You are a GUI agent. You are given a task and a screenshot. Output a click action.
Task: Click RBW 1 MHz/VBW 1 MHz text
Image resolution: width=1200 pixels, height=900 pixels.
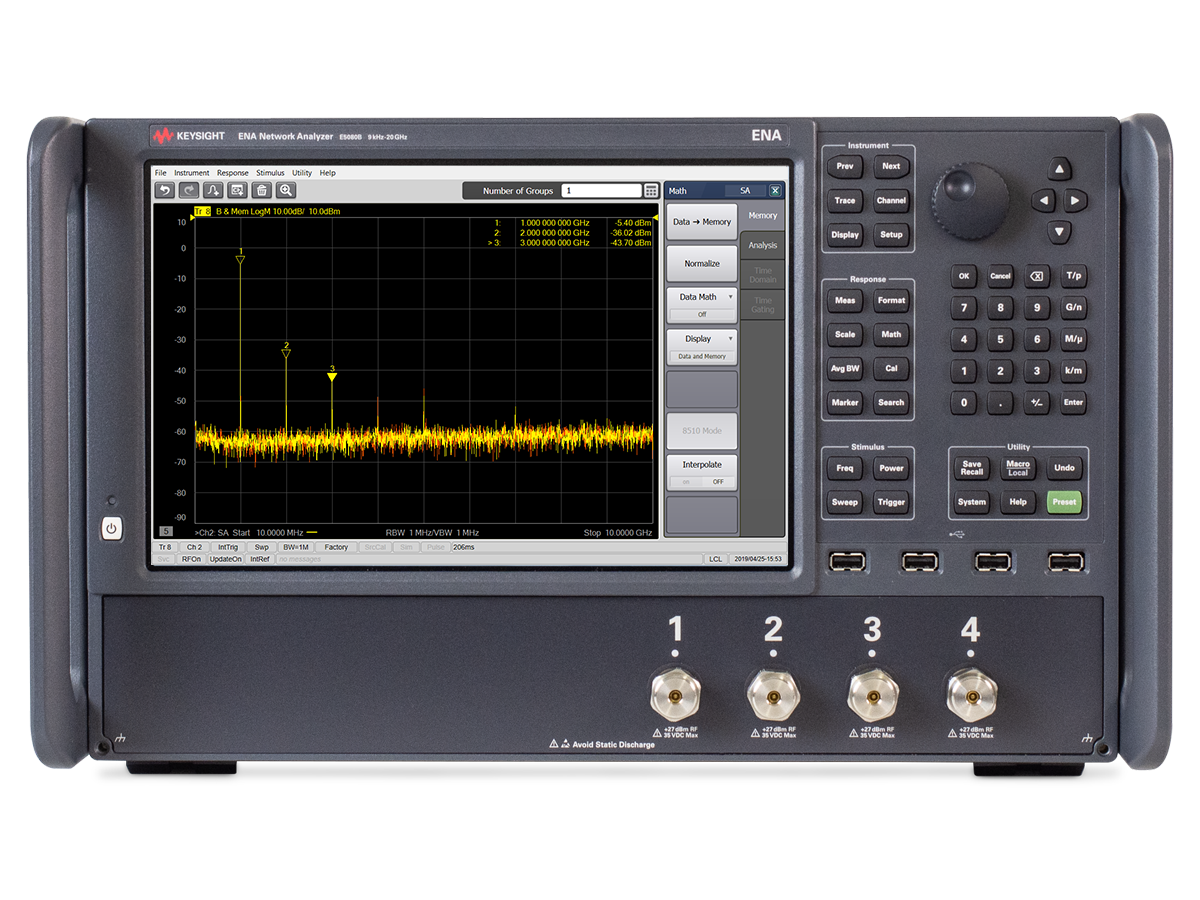coord(432,533)
